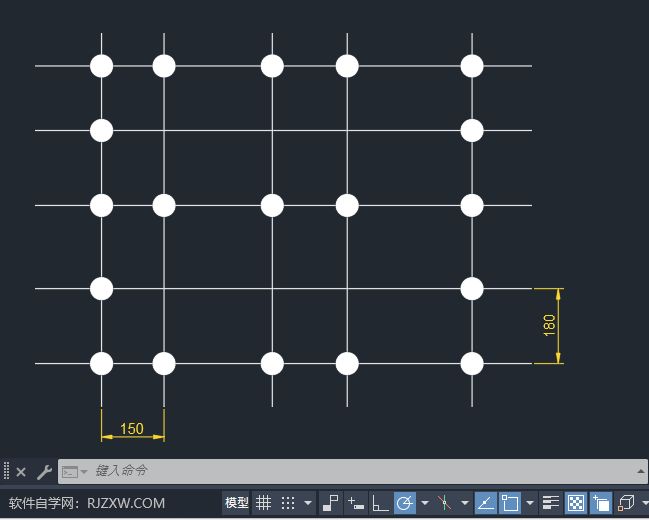Screen dimensions: 649x520
Task: Click the object snap tracking icon
Action: click(x=485, y=502)
